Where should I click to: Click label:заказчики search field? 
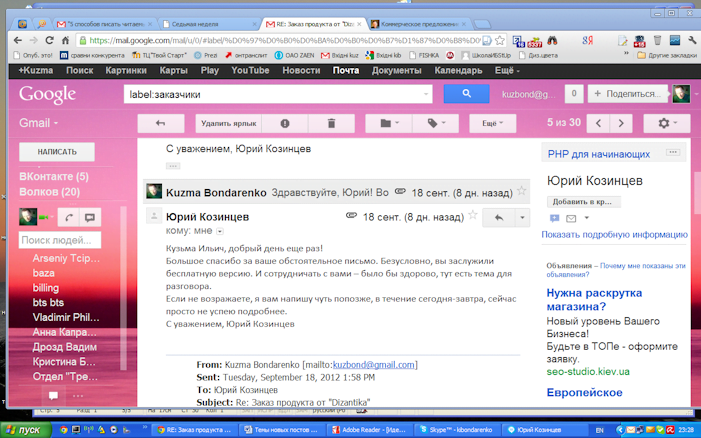tap(278, 94)
